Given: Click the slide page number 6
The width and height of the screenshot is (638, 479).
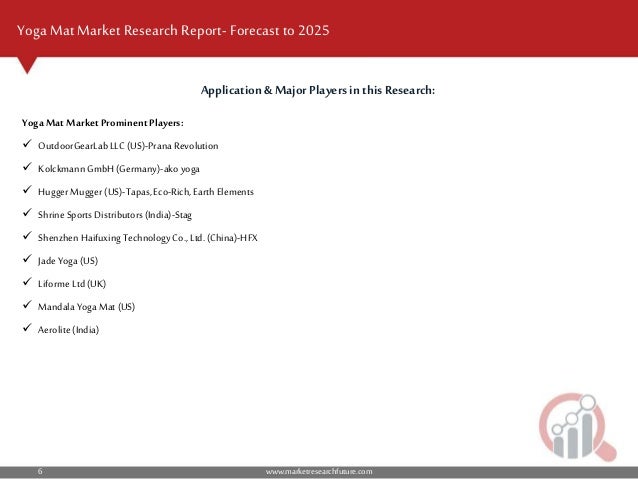Looking at the screenshot, I should [x=40, y=471].
